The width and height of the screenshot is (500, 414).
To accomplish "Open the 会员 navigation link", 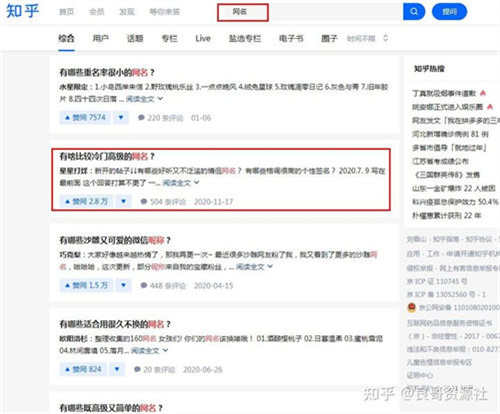I will pyautogui.click(x=96, y=12).
